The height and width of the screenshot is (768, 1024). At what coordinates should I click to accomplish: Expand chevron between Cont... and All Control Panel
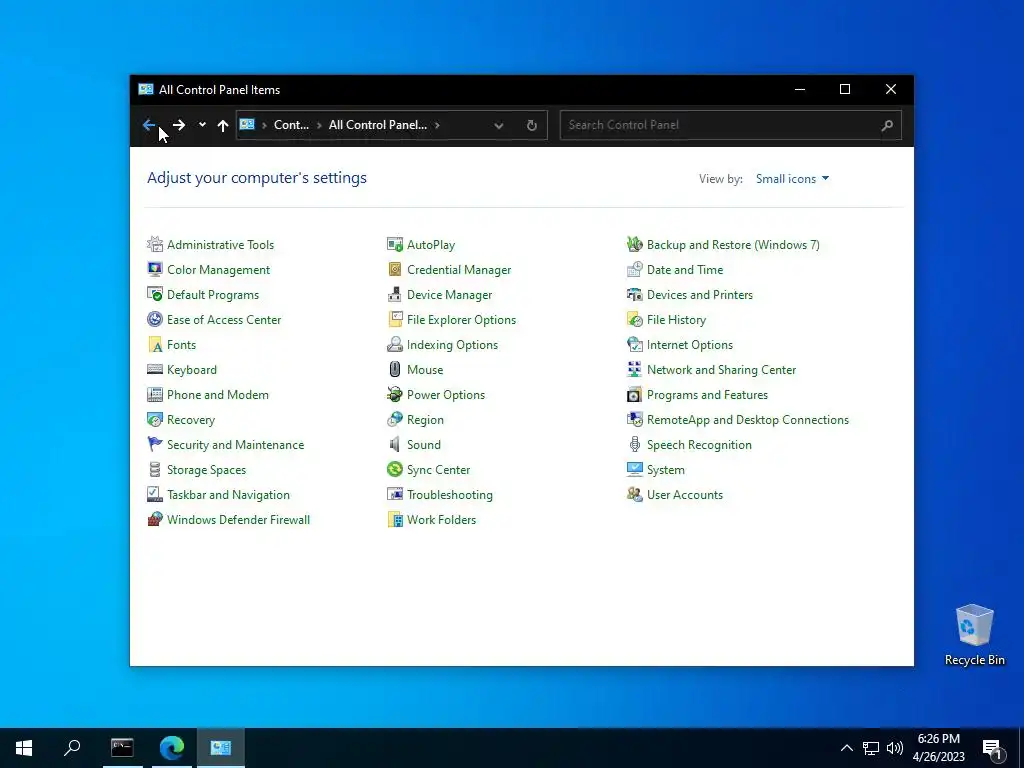[x=319, y=125]
